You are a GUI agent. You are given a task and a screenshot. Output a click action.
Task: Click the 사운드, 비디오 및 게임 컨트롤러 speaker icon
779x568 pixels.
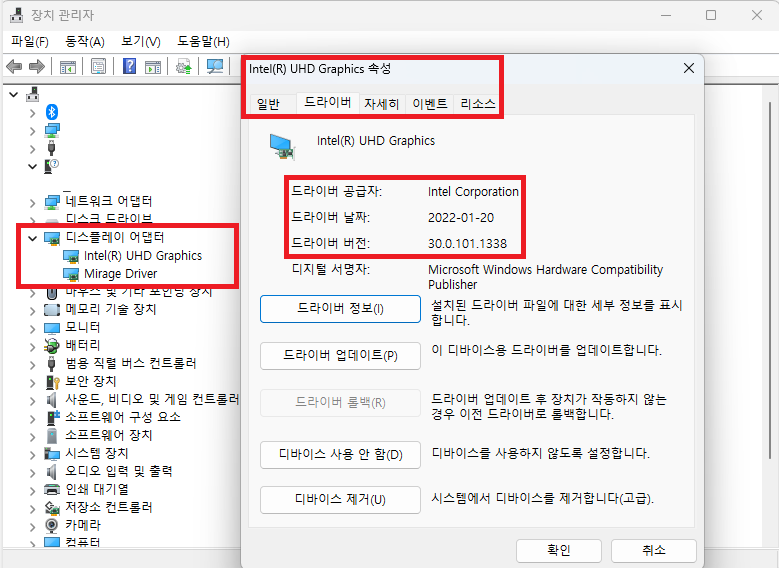click(51, 400)
